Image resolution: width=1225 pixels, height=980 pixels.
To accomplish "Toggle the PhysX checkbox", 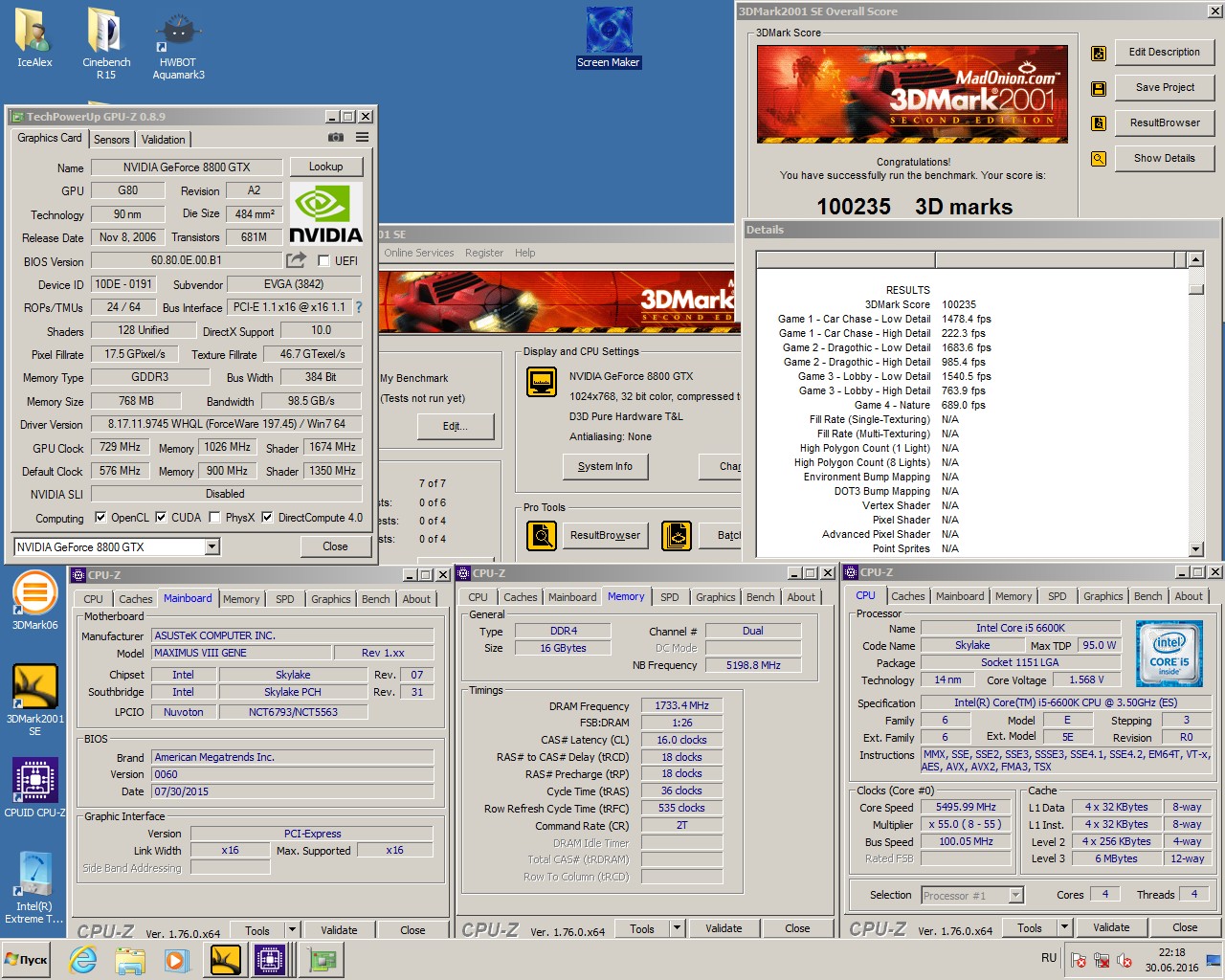I will pos(214,518).
